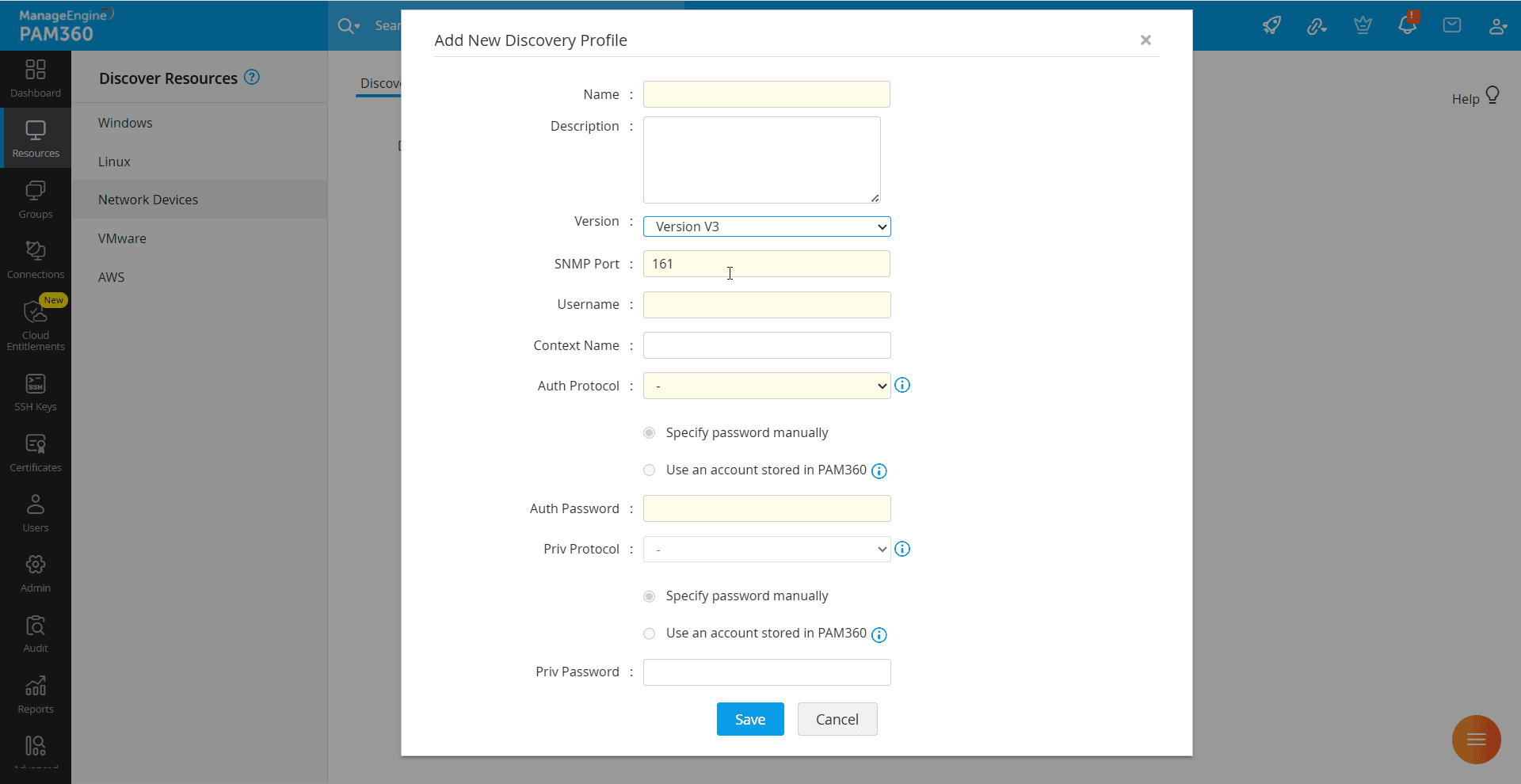Select Linux in Discover Resources menu
Screen dimensions: 1521x784
point(114,162)
